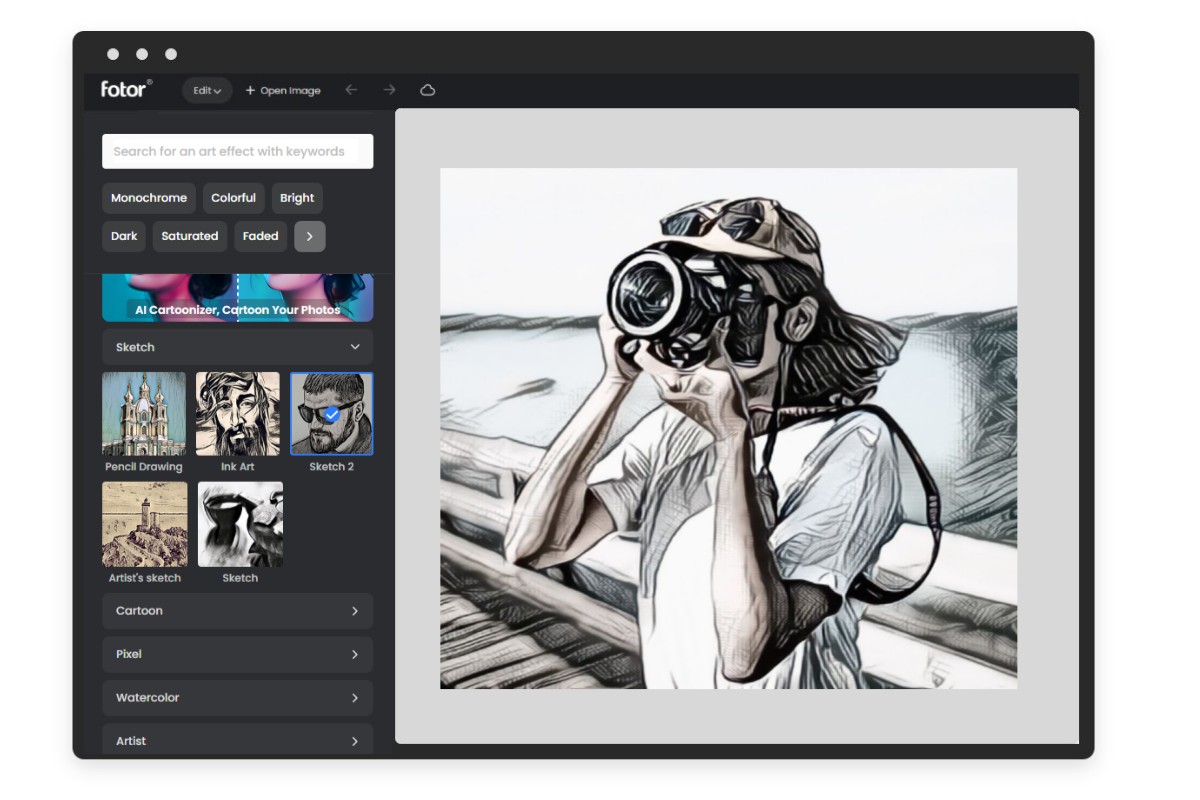Select the Sketch effect thumbnail
This screenshot has width=1200, height=800.
[240, 523]
